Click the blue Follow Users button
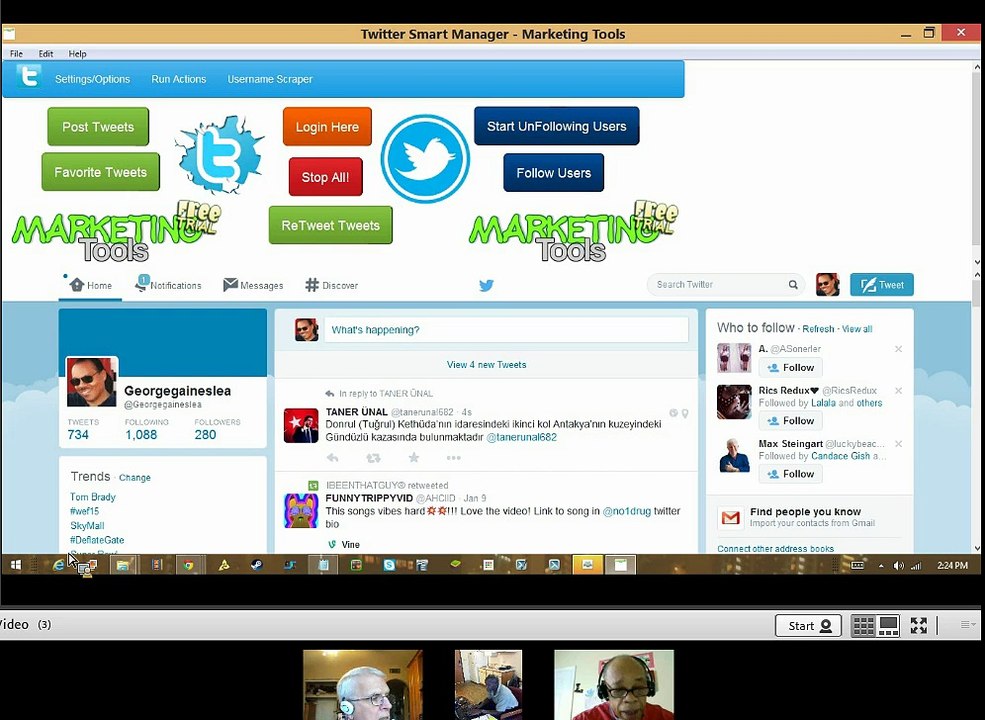985x720 pixels. tap(553, 173)
